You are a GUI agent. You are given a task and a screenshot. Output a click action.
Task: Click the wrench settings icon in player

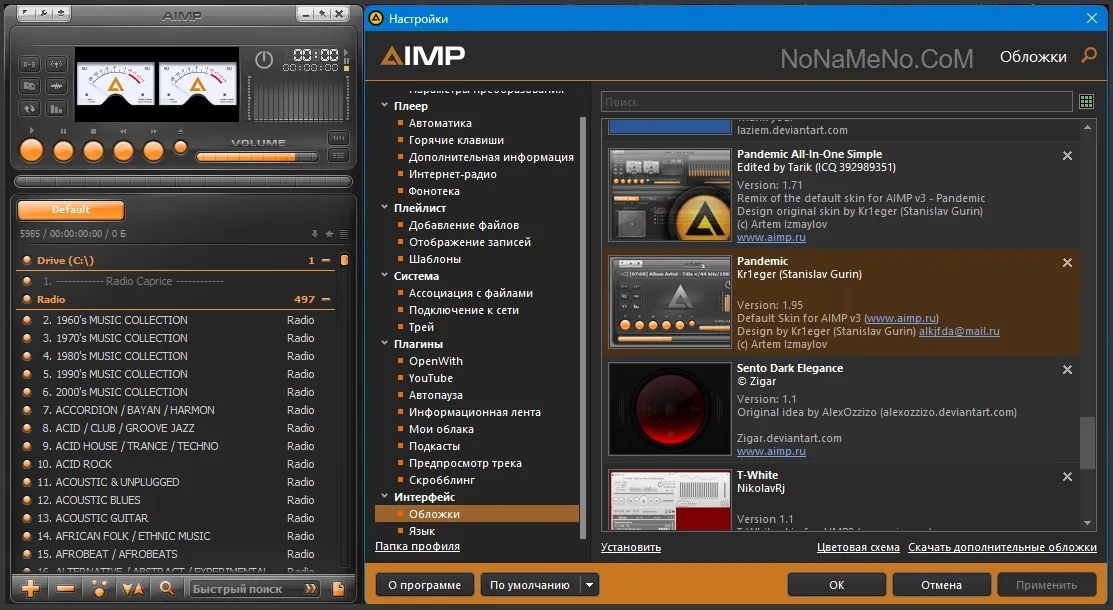[x=43, y=13]
